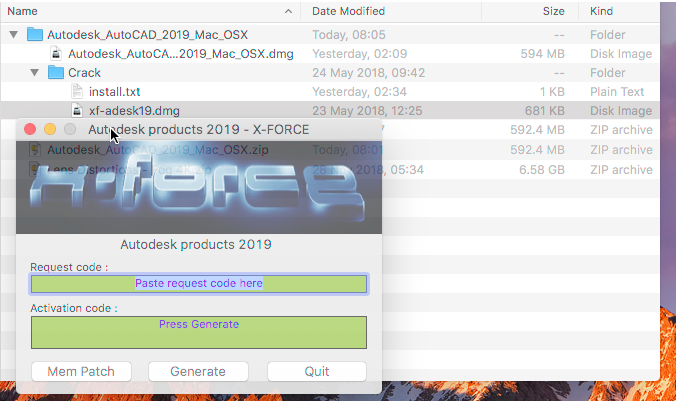Sort files by Kind column header
Screen dimensions: 676x401
[x=601, y=11]
